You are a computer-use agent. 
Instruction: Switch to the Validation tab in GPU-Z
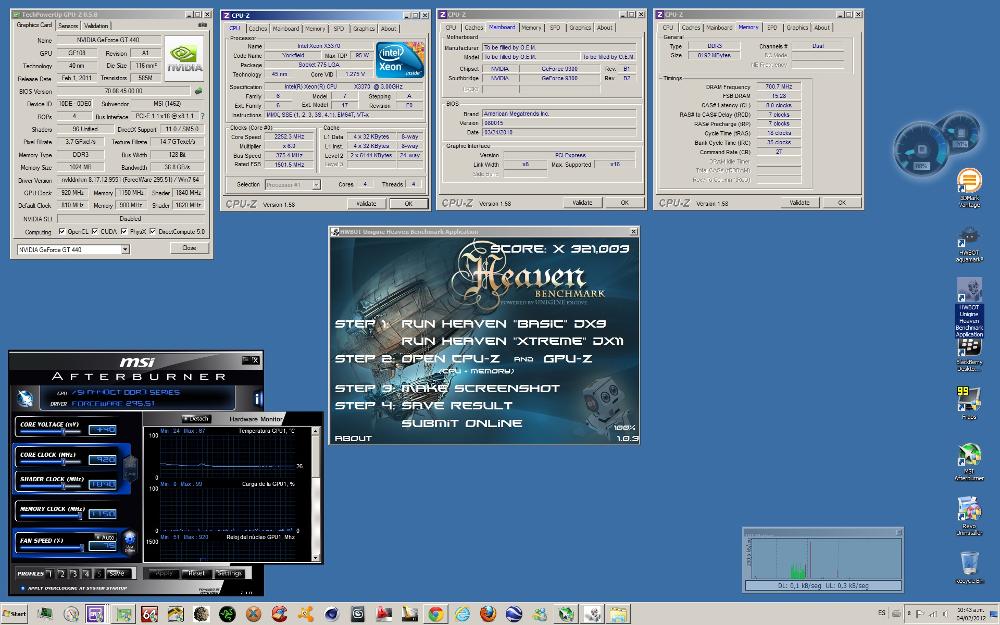96,26
